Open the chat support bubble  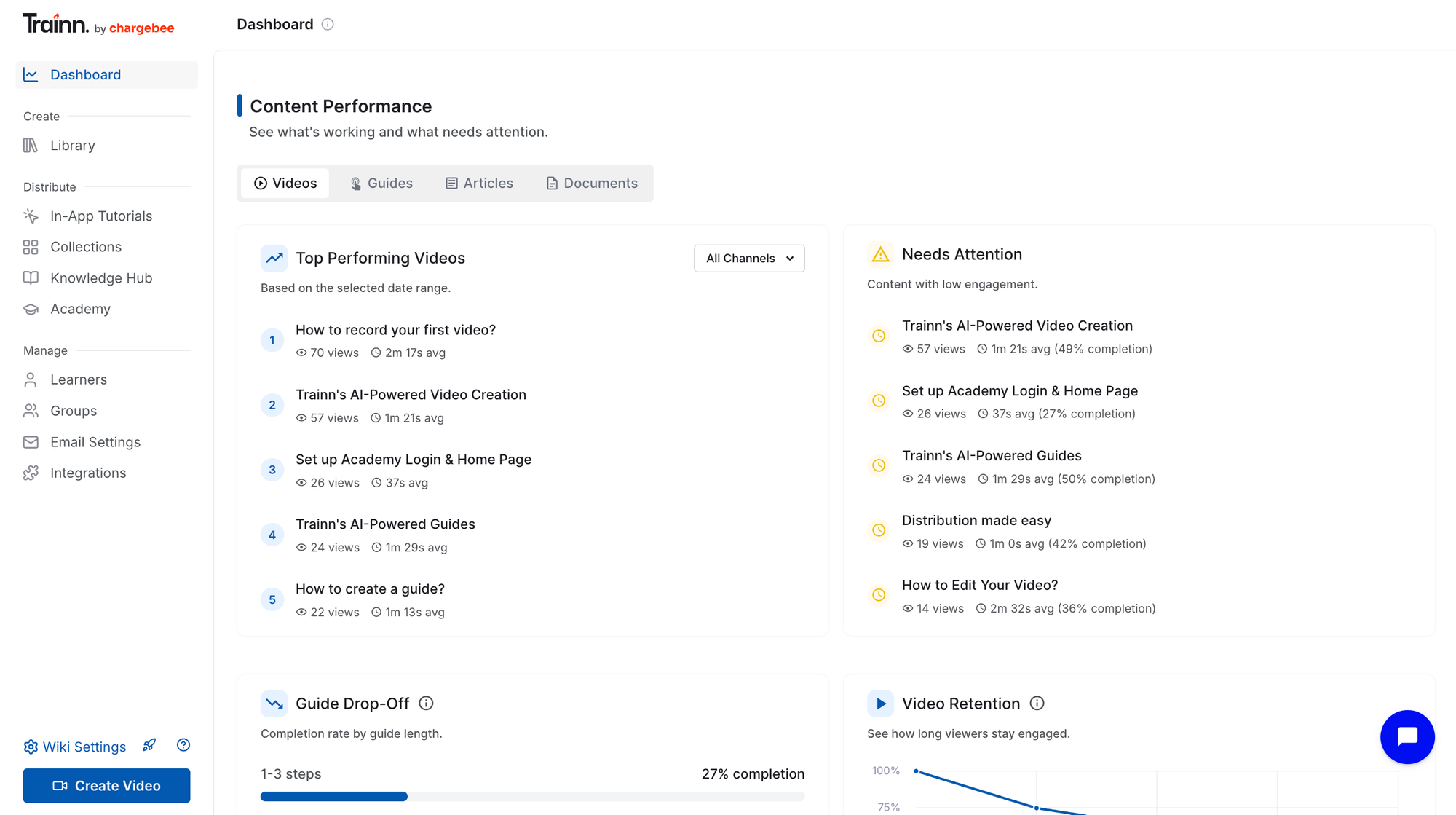[x=1407, y=736]
